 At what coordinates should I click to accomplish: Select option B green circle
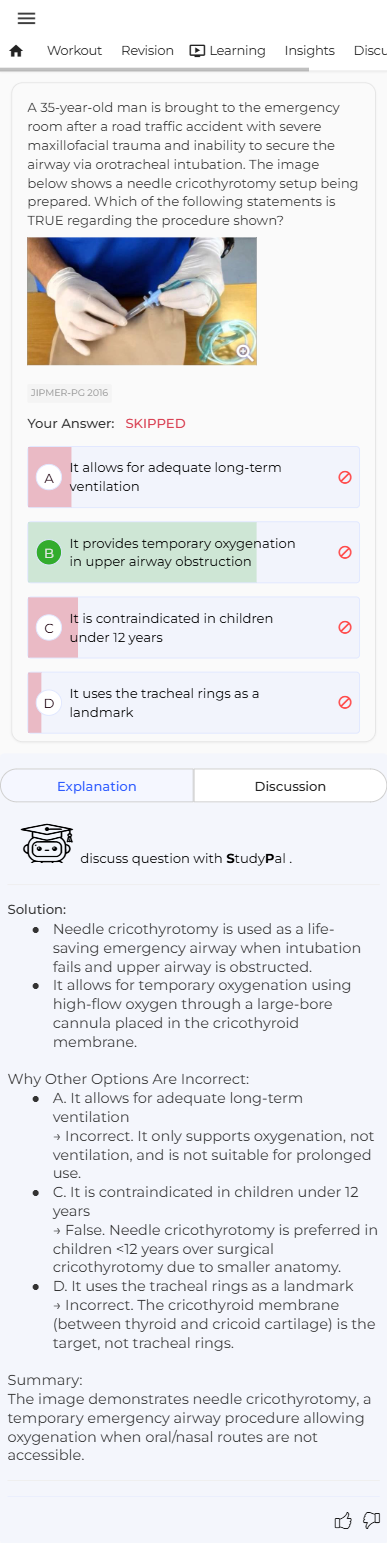click(49, 552)
